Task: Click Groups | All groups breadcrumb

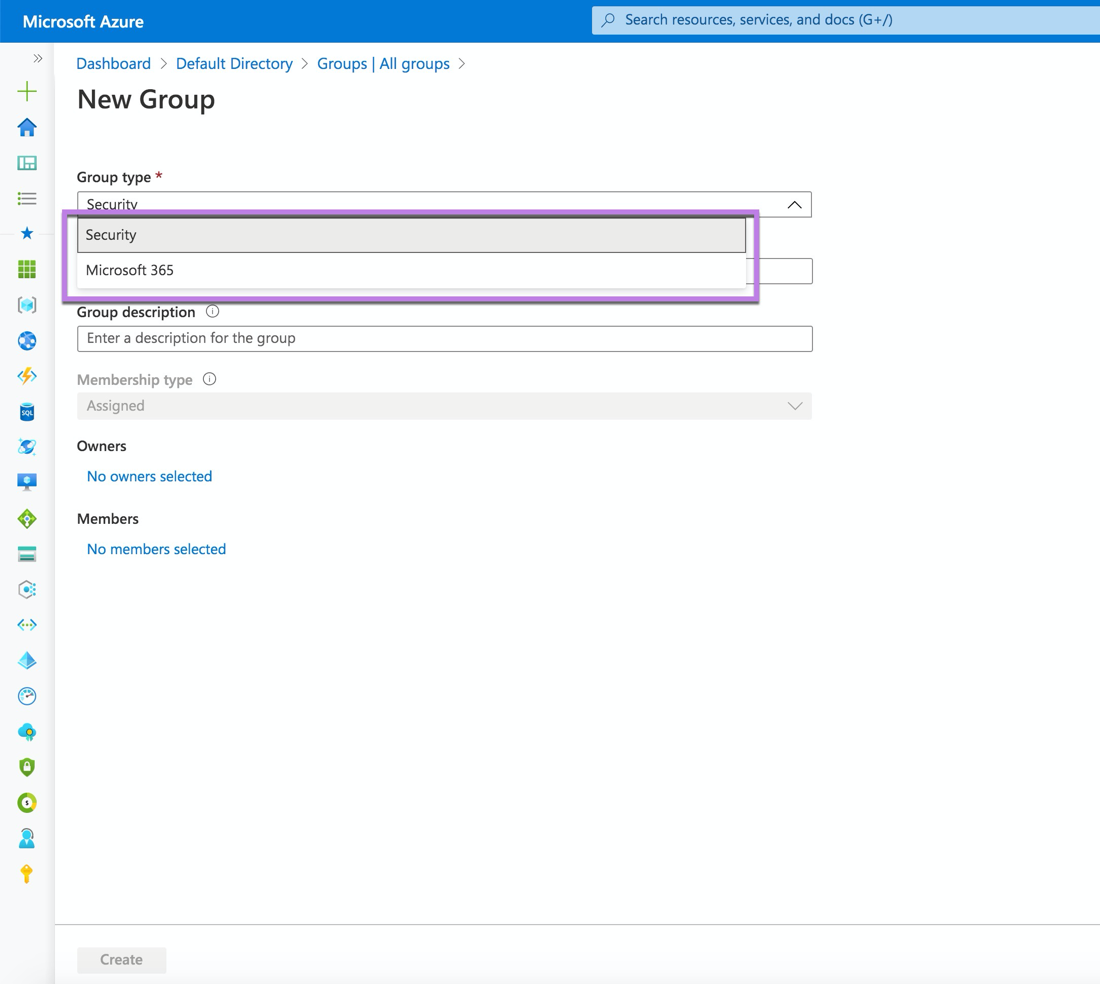Action: pyautogui.click(x=383, y=64)
